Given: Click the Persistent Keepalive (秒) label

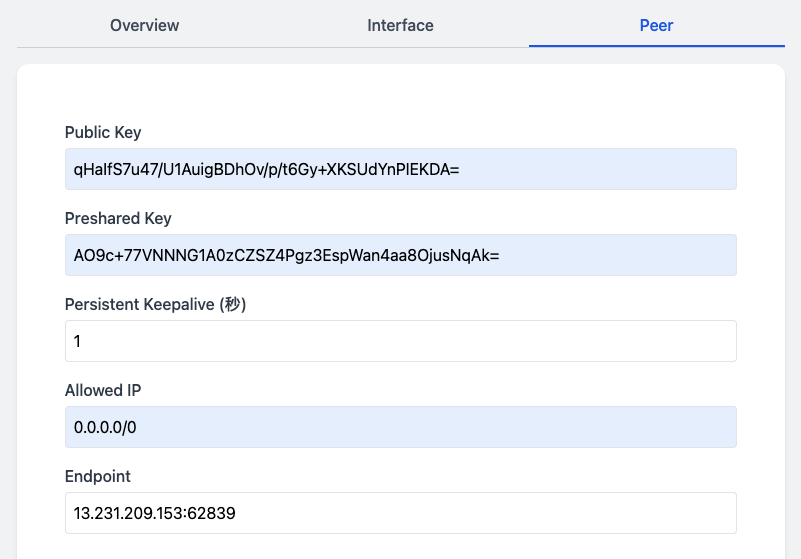Looking at the screenshot, I should click(x=155, y=304).
